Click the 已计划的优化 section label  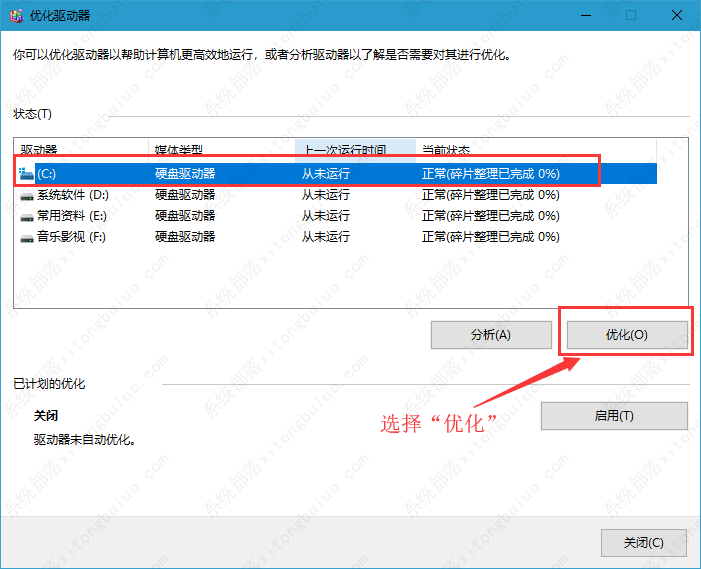click(49, 384)
